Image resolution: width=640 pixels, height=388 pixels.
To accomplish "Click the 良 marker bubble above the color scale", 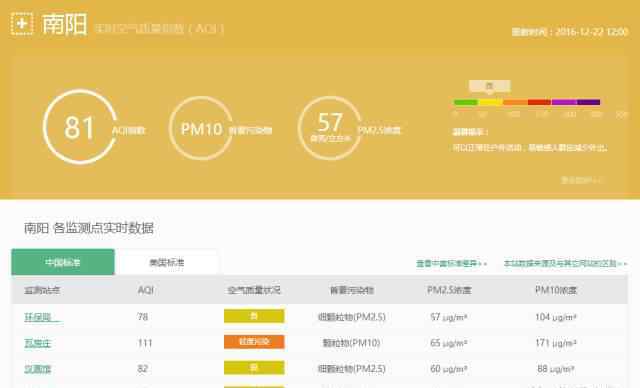I will [x=489, y=86].
